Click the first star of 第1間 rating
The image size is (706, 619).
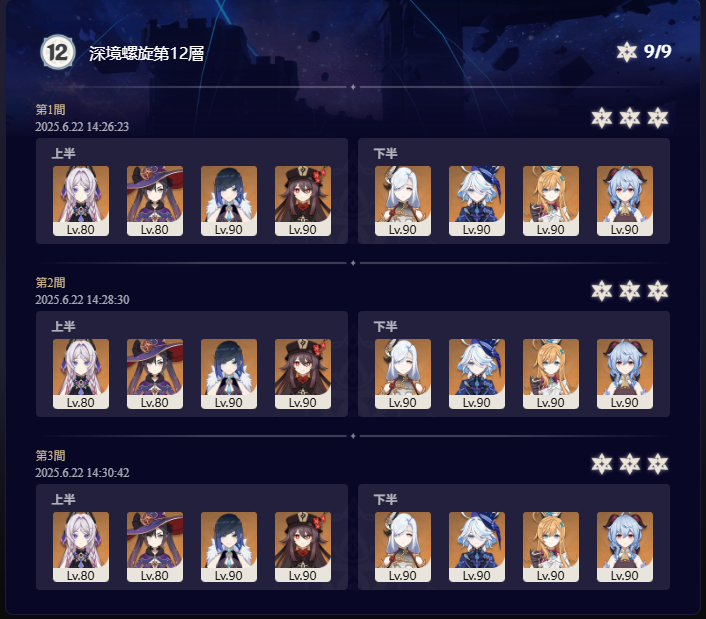(x=602, y=118)
